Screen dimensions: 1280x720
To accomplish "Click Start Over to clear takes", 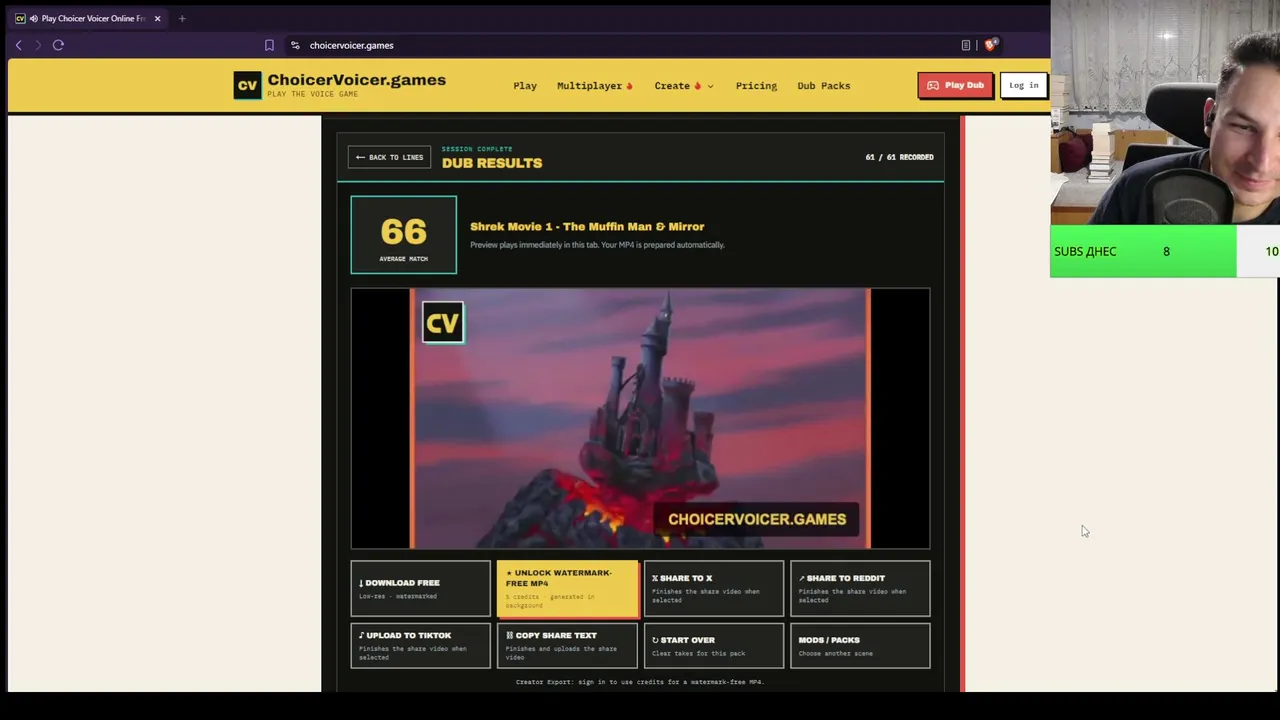I will pyautogui.click(x=714, y=645).
